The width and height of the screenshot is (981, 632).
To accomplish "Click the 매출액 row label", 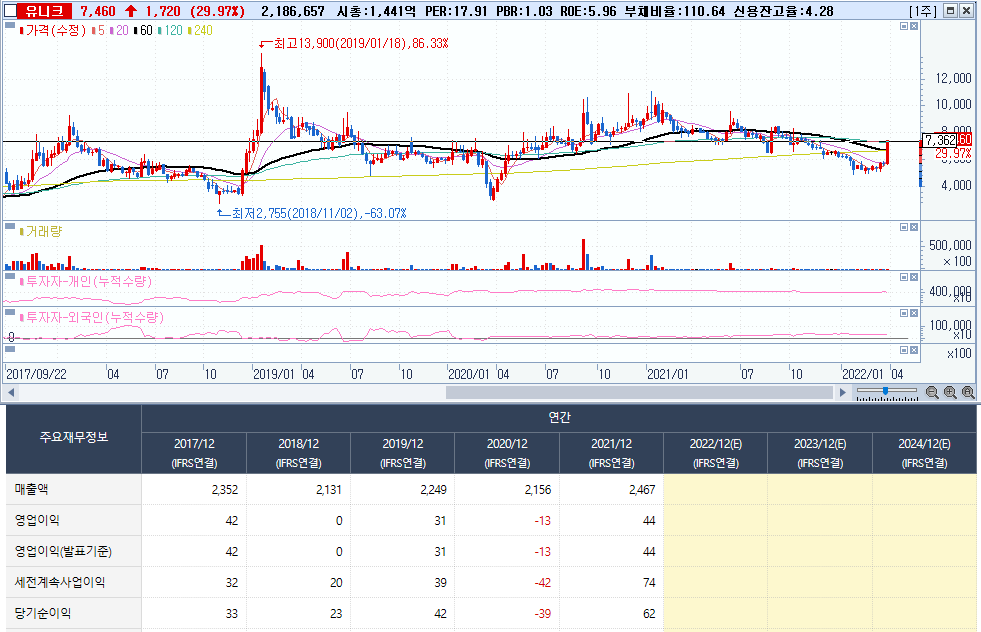I will (31, 489).
